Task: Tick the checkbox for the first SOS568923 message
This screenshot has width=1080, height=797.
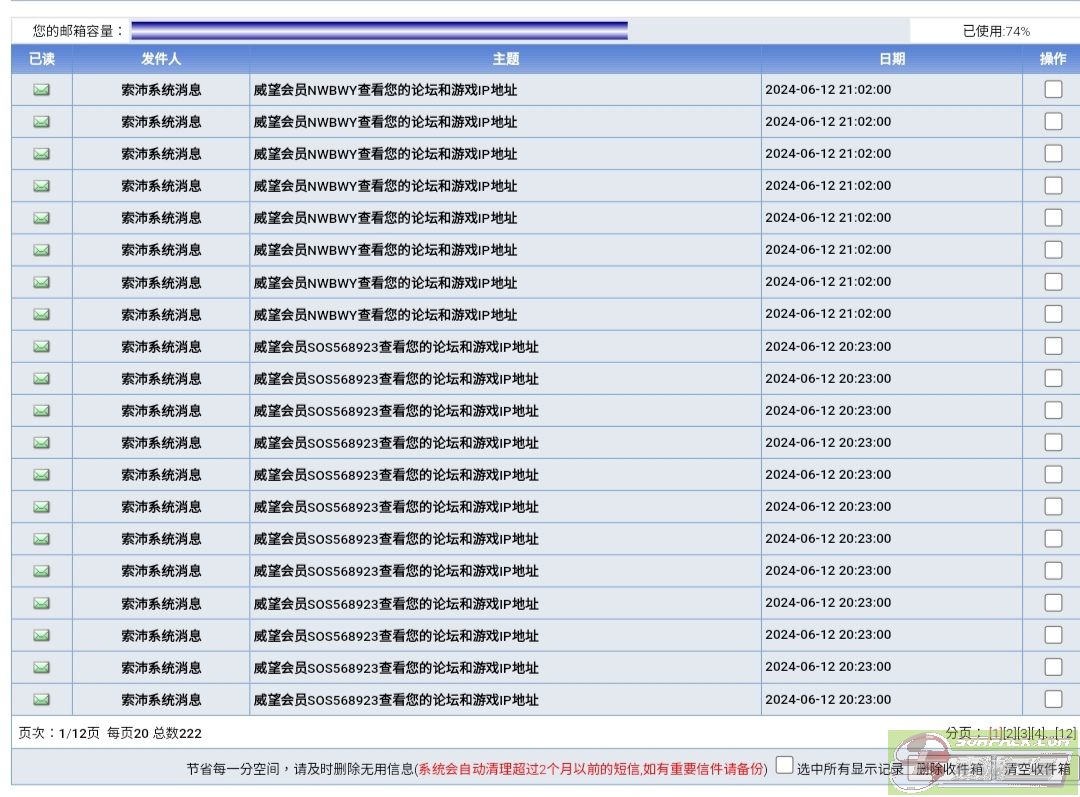Action: (x=1052, y=346)
